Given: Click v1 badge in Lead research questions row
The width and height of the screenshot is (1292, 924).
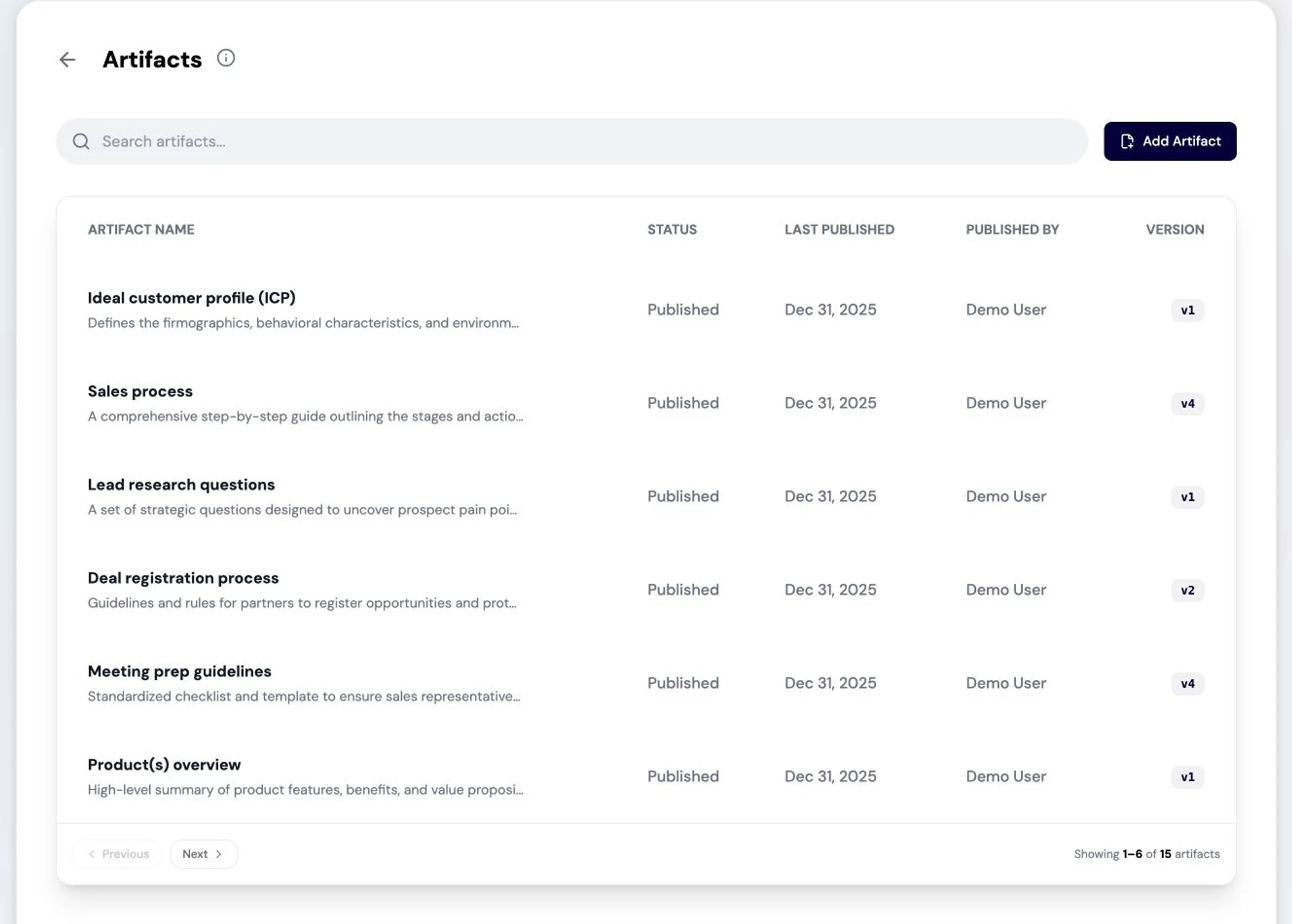Looking at the screenshot, I should coord(1187,497).
